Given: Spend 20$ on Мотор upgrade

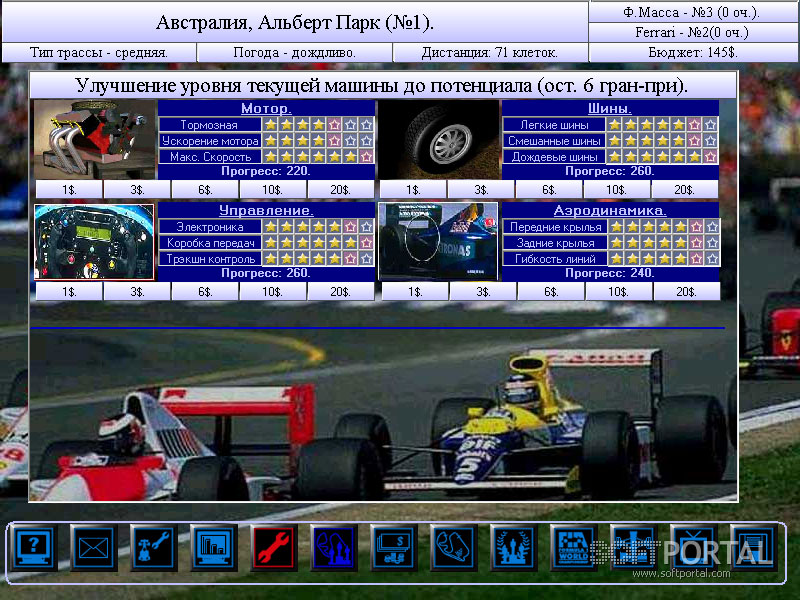Looking at the screenshot, I should (x=341, y=190).
